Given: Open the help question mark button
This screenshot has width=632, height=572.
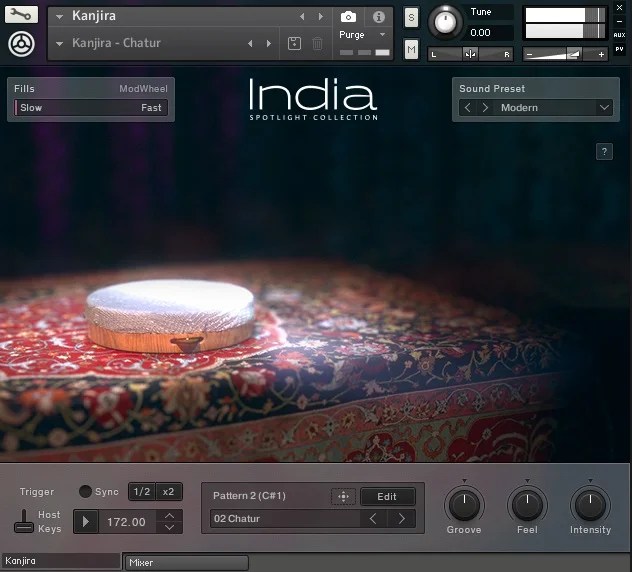Looking at the screenshot, I should click(x=604, y=152).
